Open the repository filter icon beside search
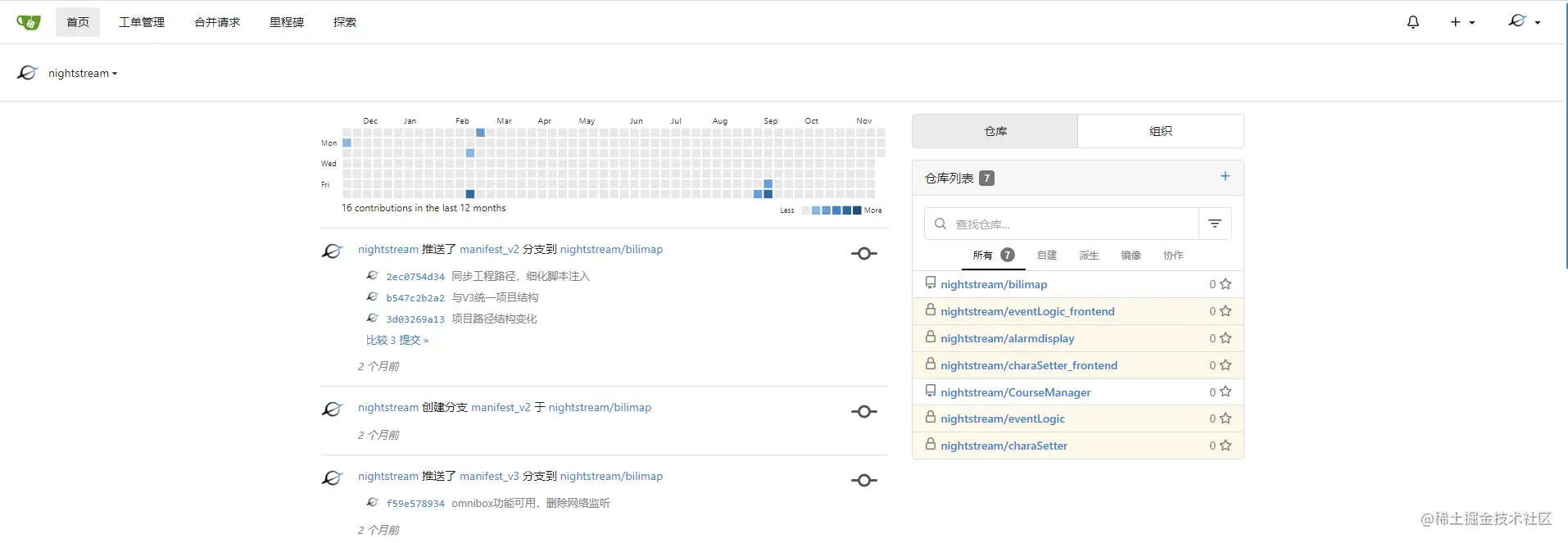Screen dimensions: 1568x543 (1215, 224)
